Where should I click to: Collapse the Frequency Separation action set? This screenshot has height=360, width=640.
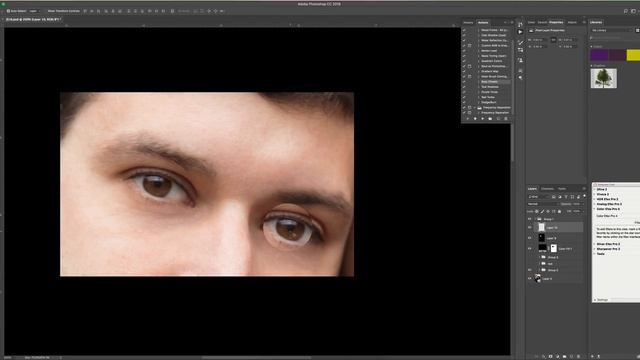point(475,108)
